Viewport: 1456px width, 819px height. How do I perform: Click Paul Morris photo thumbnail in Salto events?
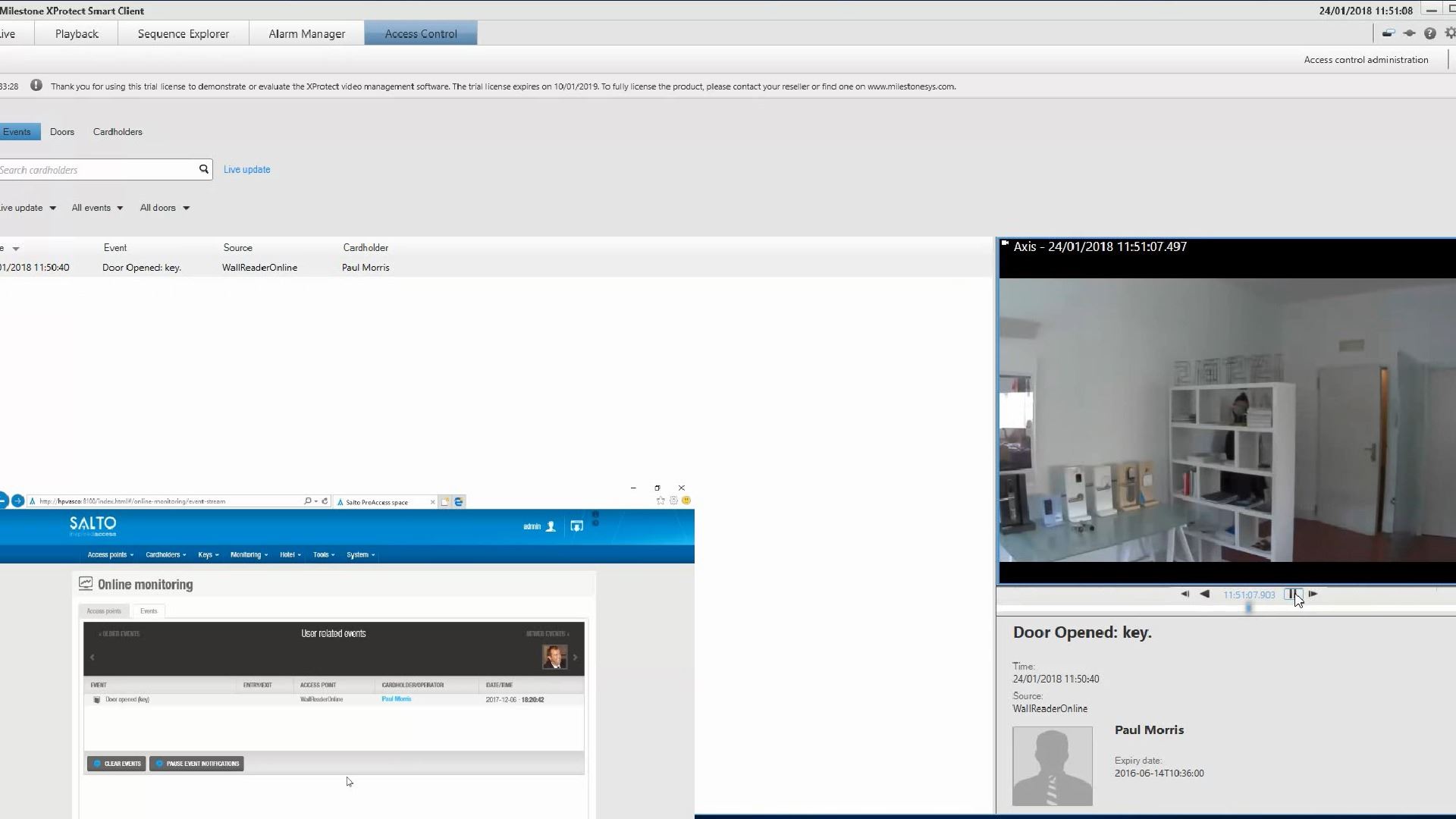(554, 657)
